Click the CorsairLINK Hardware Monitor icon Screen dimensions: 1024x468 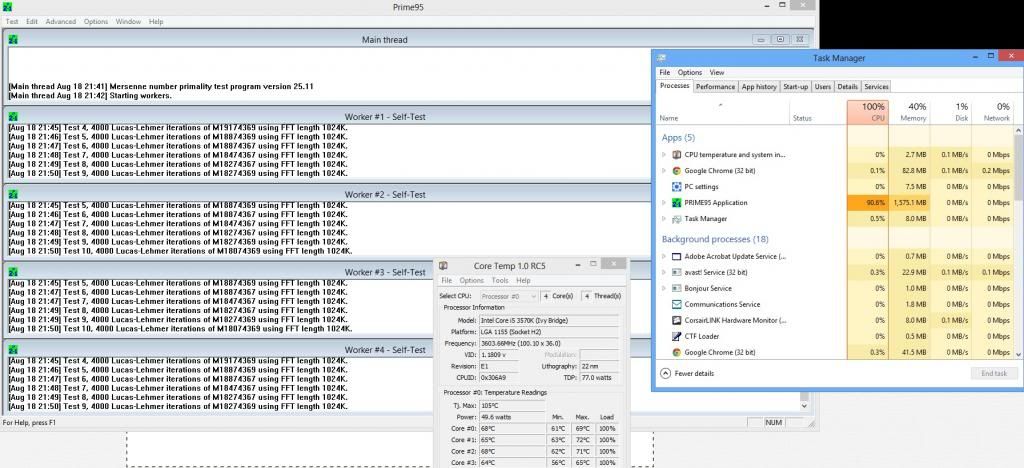click(677, 320)
